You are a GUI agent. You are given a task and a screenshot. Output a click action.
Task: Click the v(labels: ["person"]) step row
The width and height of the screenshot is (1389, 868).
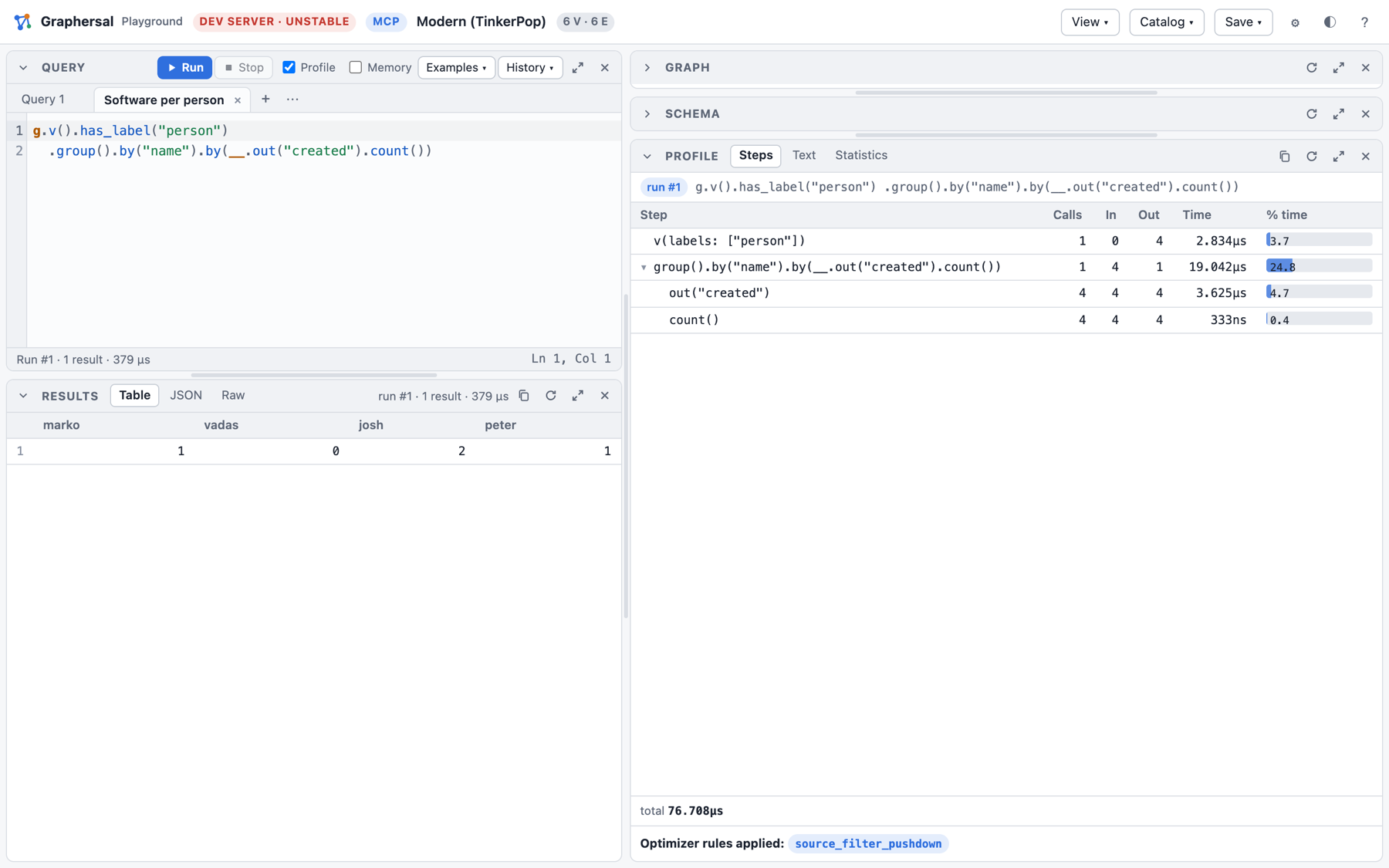tap(1005, 241)
